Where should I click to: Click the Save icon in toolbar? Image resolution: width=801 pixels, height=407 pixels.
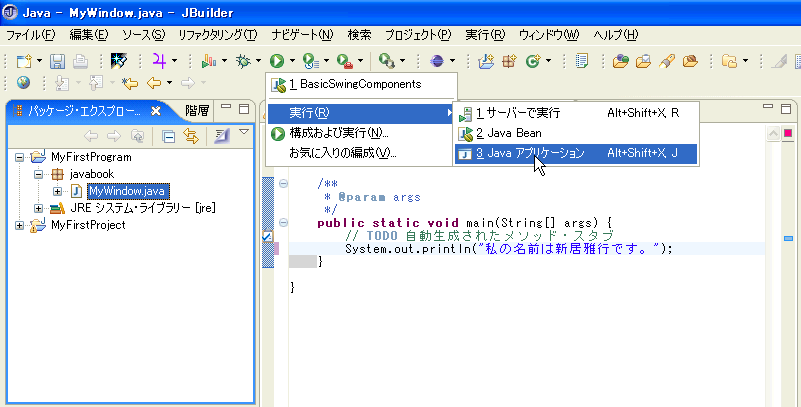pos(57,61)
